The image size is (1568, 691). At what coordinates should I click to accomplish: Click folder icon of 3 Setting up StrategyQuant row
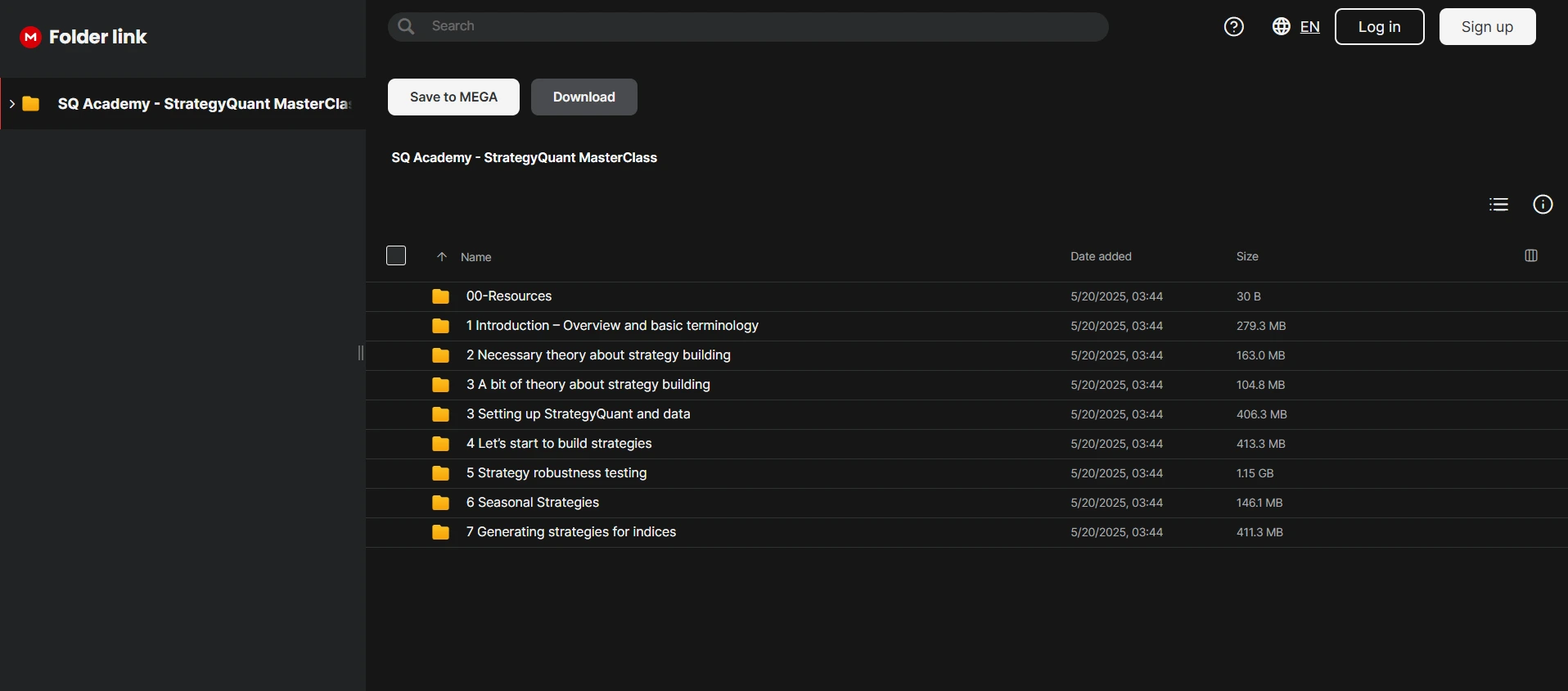(440, 414)
